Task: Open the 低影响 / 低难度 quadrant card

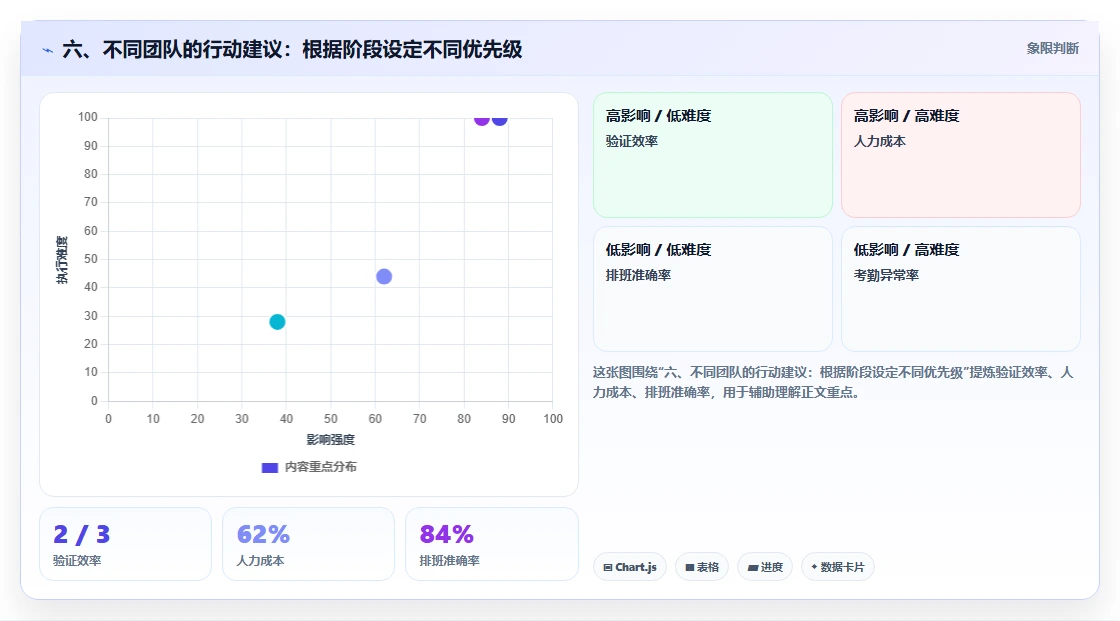Action: [713, 289]
